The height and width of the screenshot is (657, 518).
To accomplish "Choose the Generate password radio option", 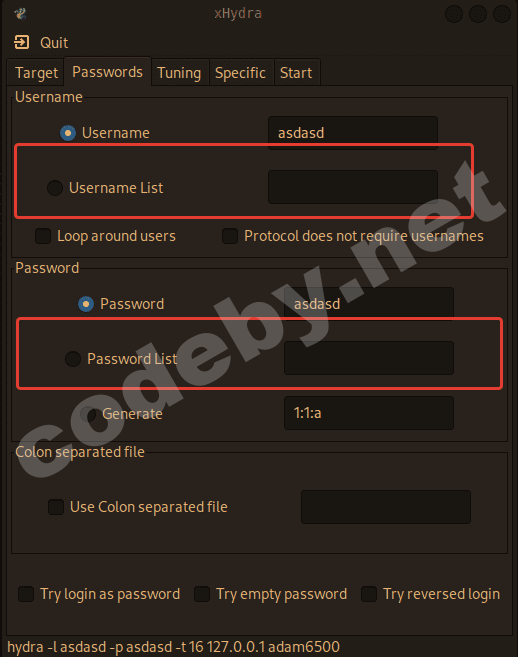I will click(x=88, y=414).
